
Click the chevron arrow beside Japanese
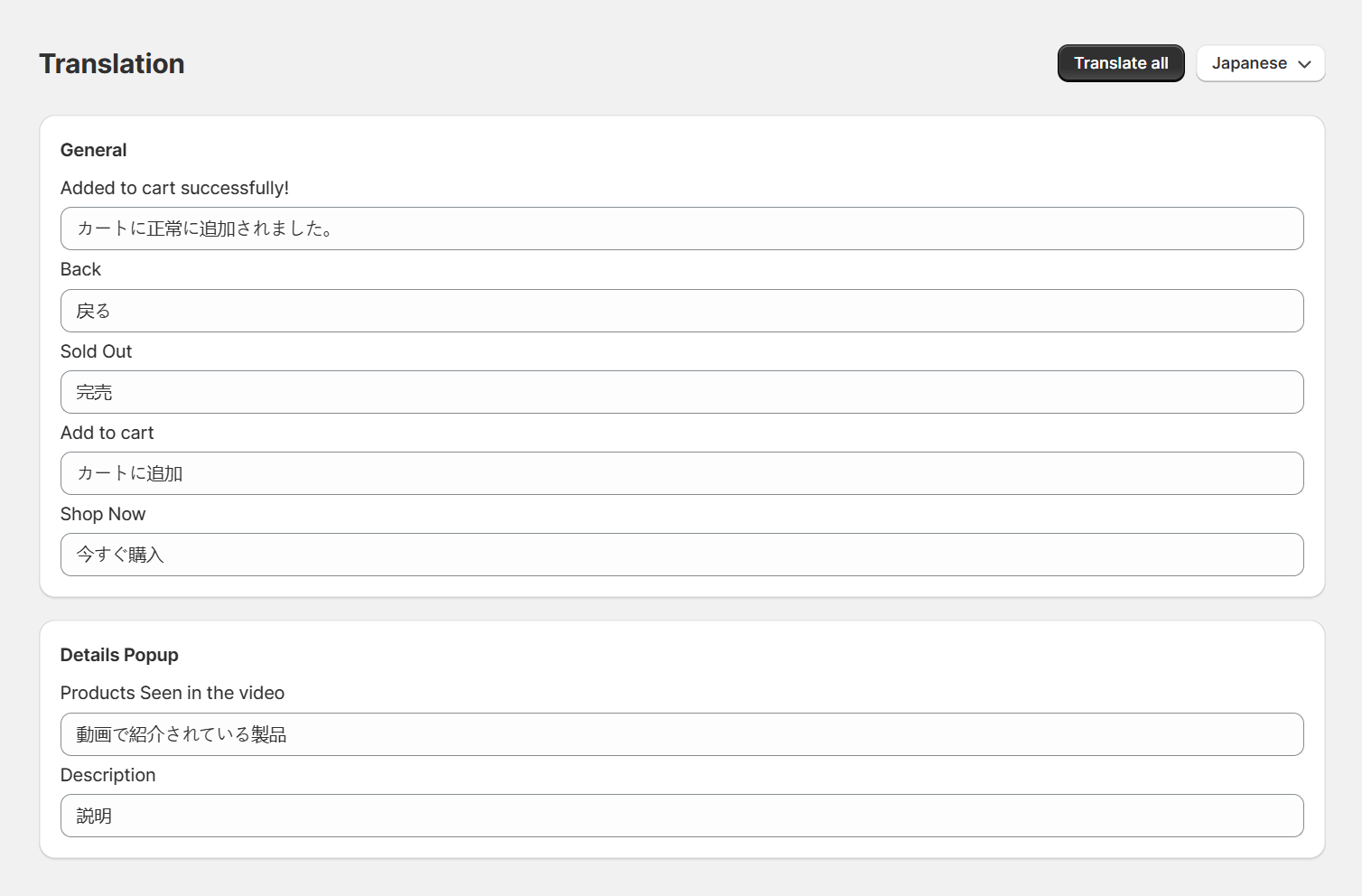(x=1304, y=64)
